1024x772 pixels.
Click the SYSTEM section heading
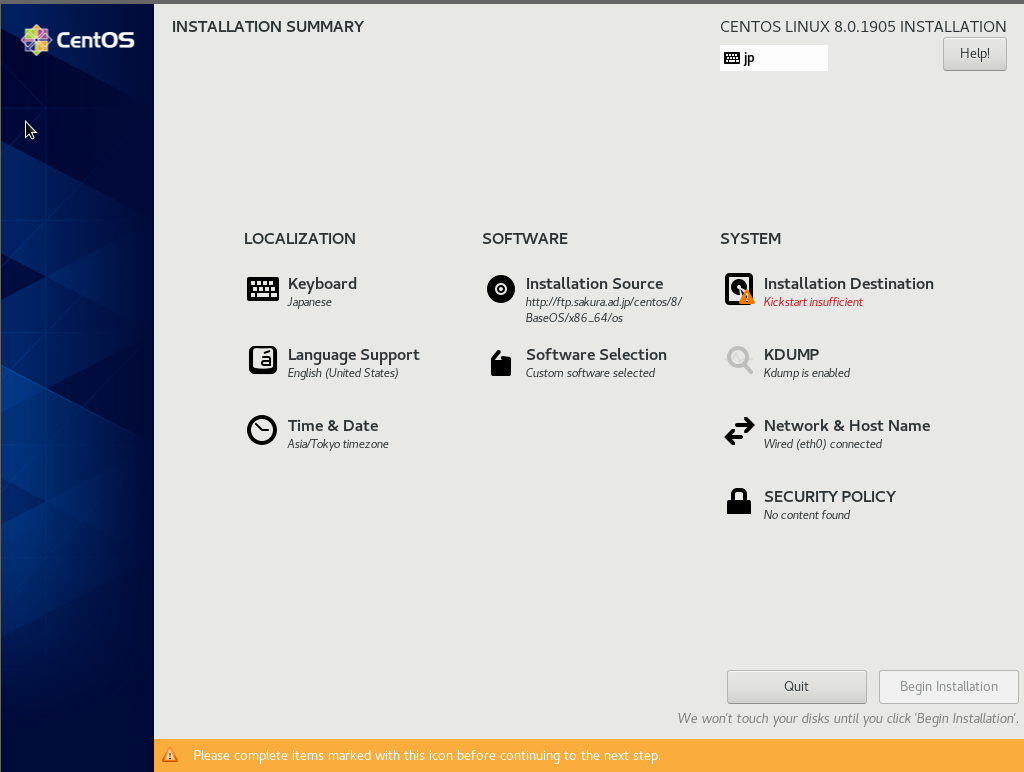pos(750,238)
